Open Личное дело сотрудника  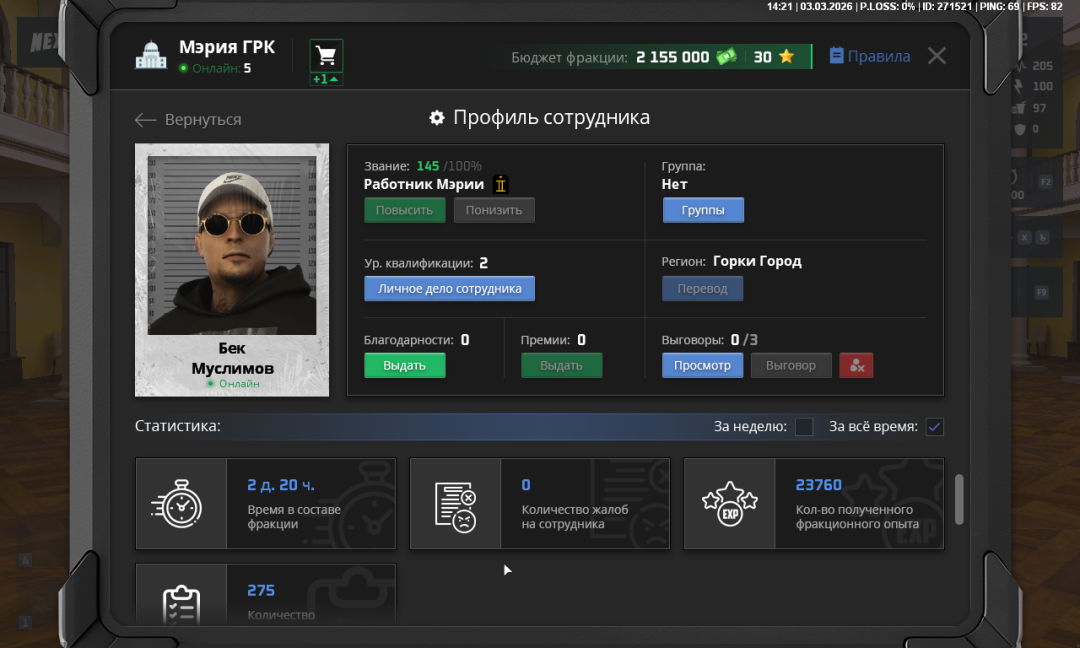coord(449,289)
